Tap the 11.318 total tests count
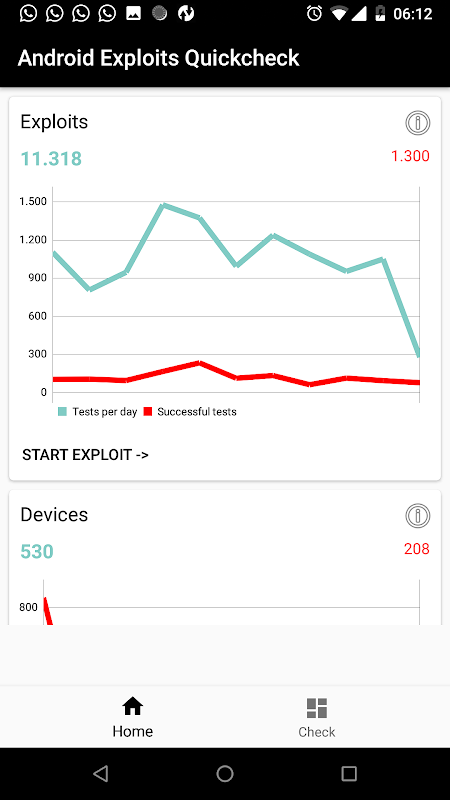The image size is (450, 800). (x=51, y=159)
